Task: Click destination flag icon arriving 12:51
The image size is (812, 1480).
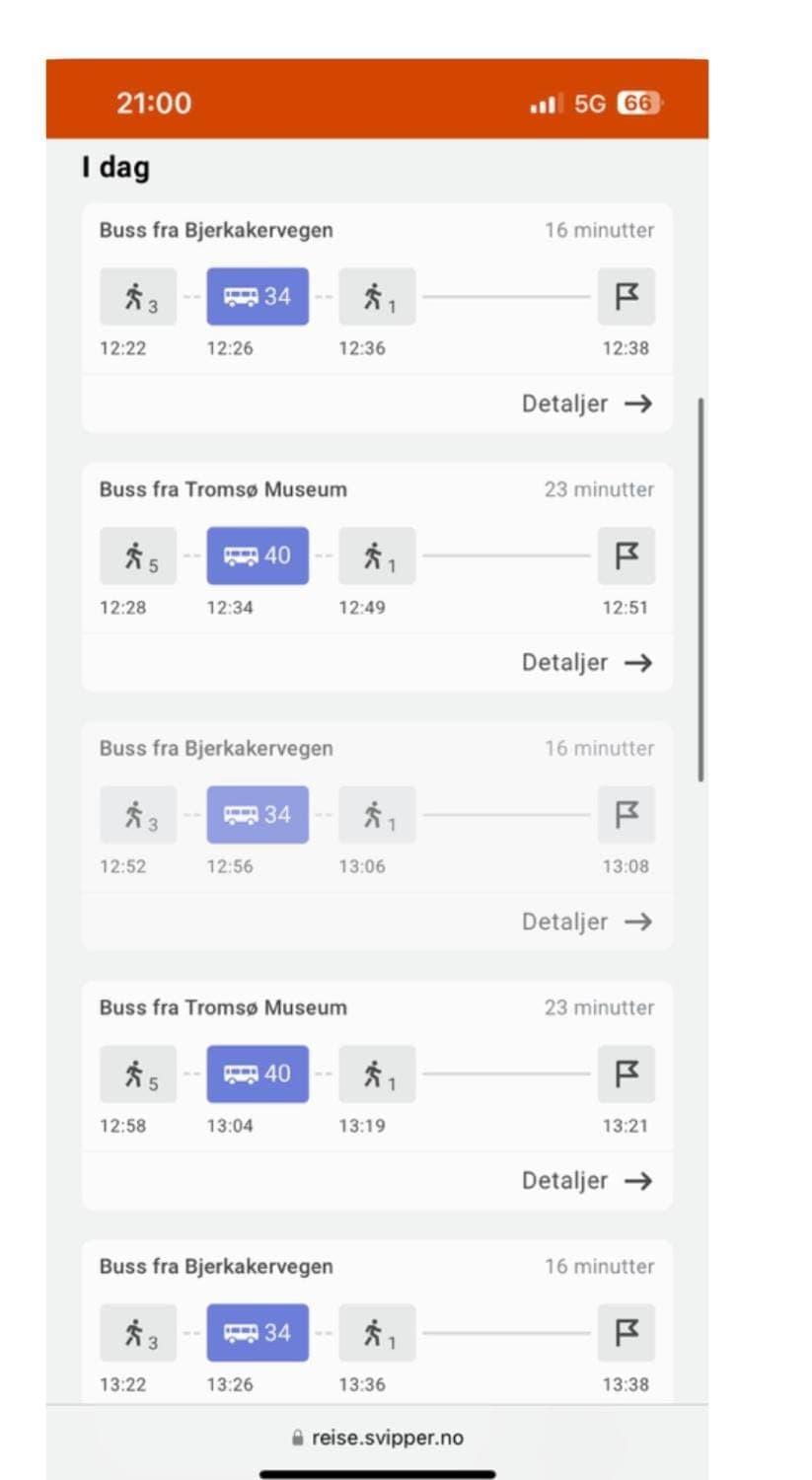Action: click(627, 555)
